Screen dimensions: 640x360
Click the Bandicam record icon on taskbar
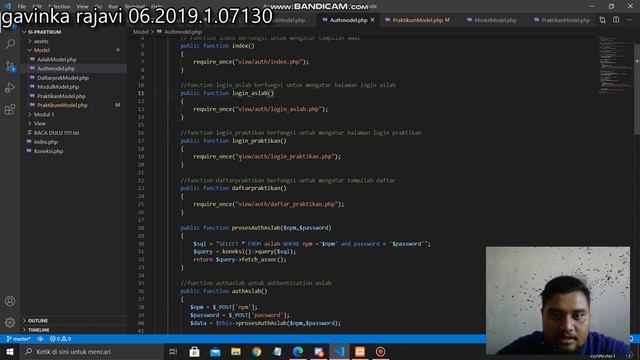[380, 351]
